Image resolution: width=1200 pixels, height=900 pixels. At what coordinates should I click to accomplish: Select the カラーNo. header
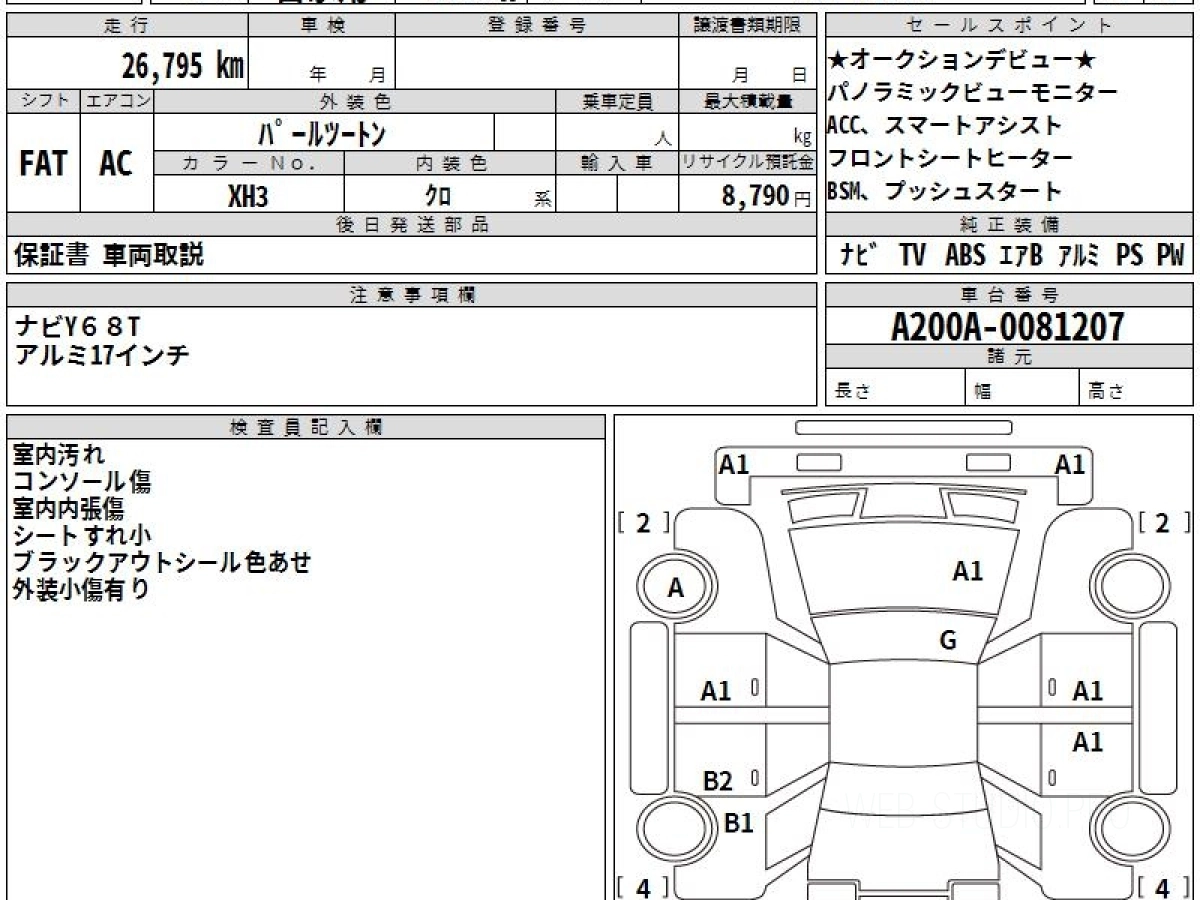[249, 163]
